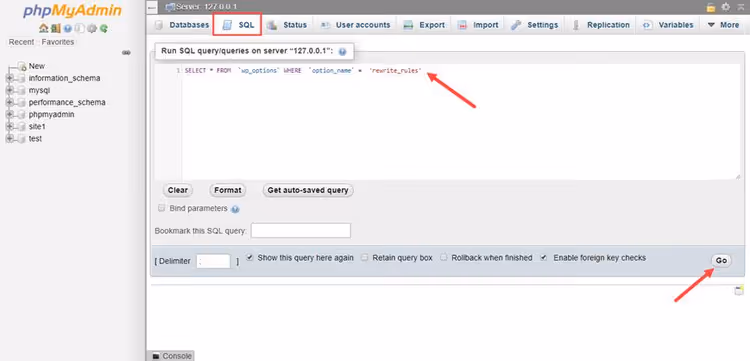750x361 pixels.
Task: Click the log out door icon
Action: (x=55, y=29)
